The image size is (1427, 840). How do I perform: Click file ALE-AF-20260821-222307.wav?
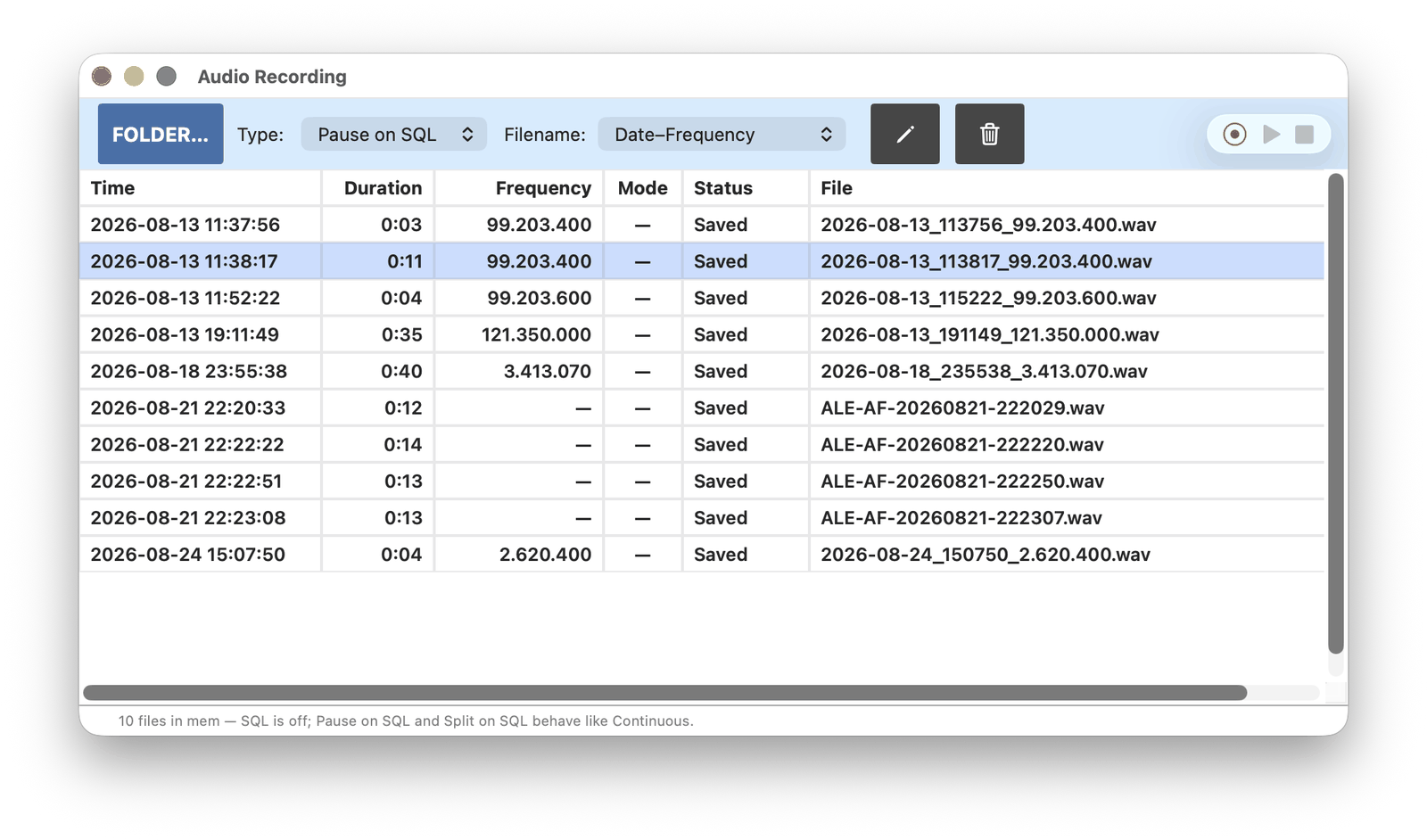(961, 517)
